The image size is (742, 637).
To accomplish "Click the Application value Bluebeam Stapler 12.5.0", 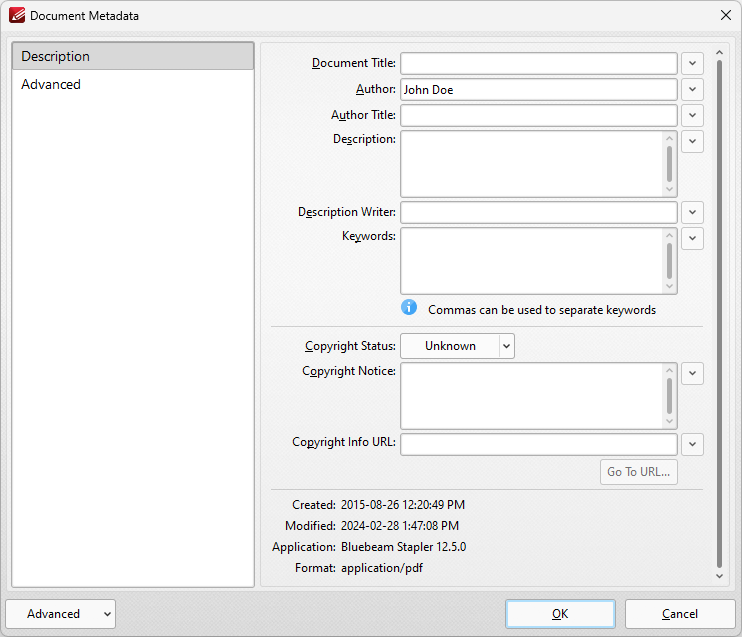I will pyautogui.click(x=404, y=547).
